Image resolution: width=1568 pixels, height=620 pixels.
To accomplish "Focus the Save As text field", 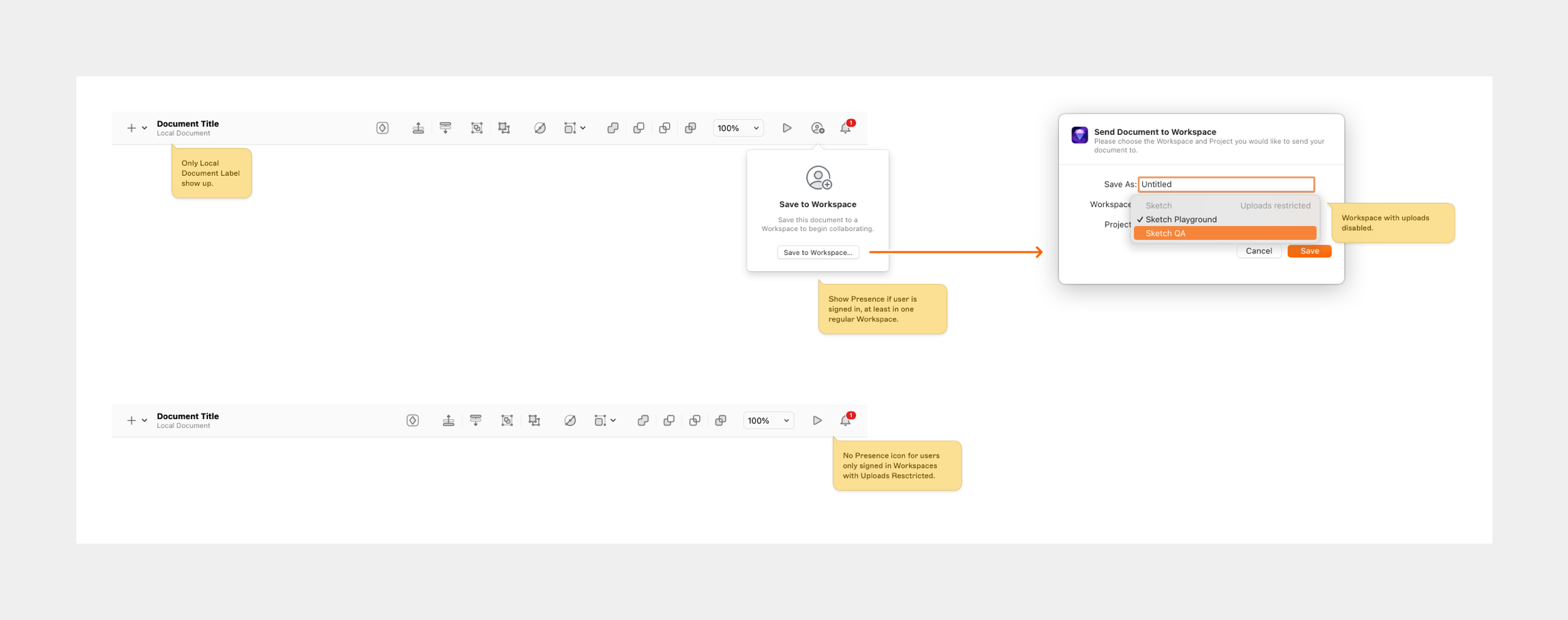I will (x=1226, y=184).
